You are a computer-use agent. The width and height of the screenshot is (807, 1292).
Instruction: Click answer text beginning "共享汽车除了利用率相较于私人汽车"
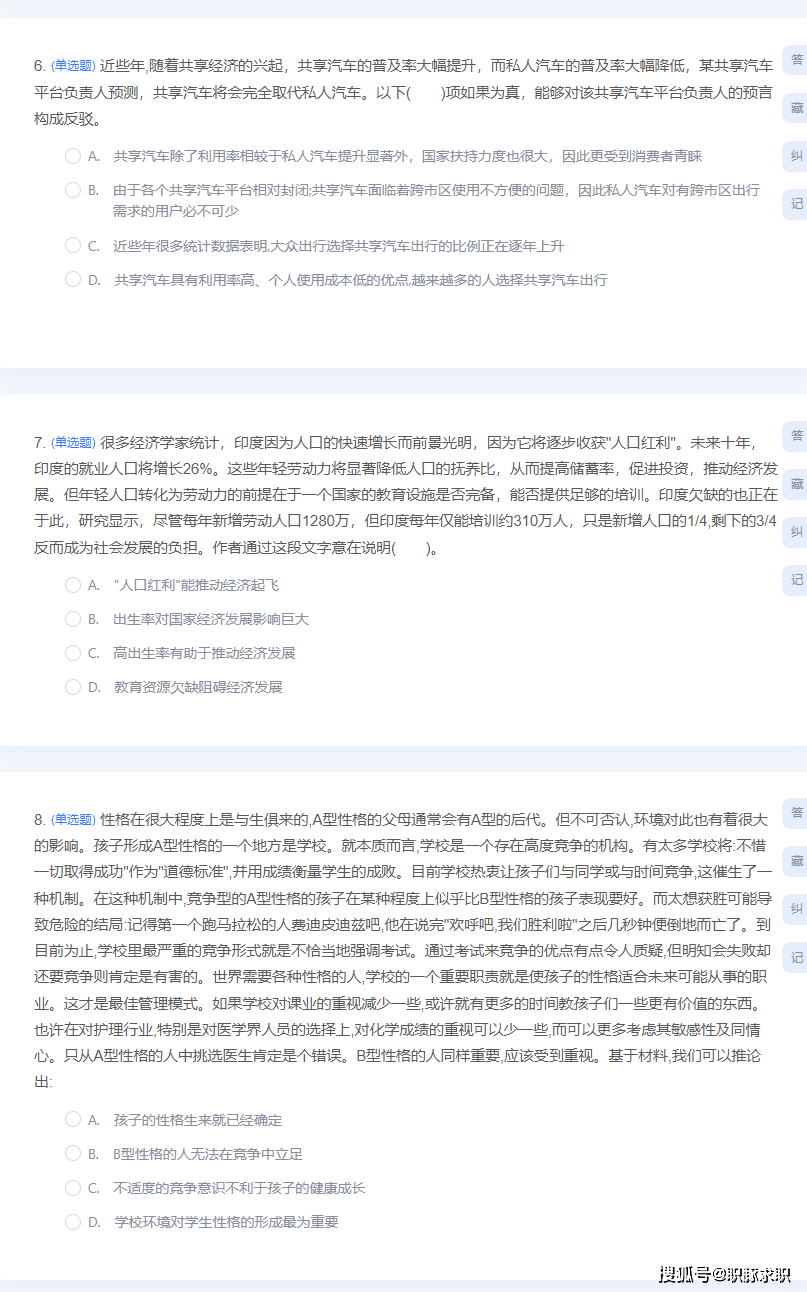(408, 156)
